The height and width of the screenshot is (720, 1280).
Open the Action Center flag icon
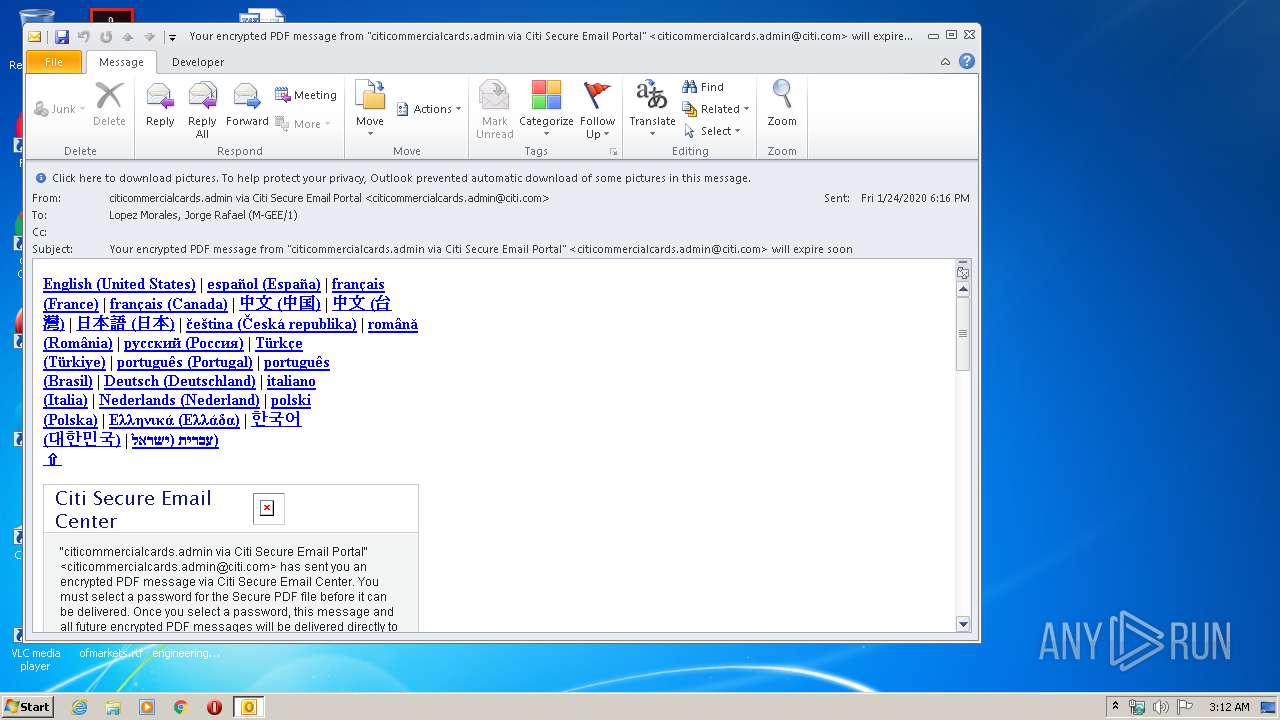pos(1185,707)
